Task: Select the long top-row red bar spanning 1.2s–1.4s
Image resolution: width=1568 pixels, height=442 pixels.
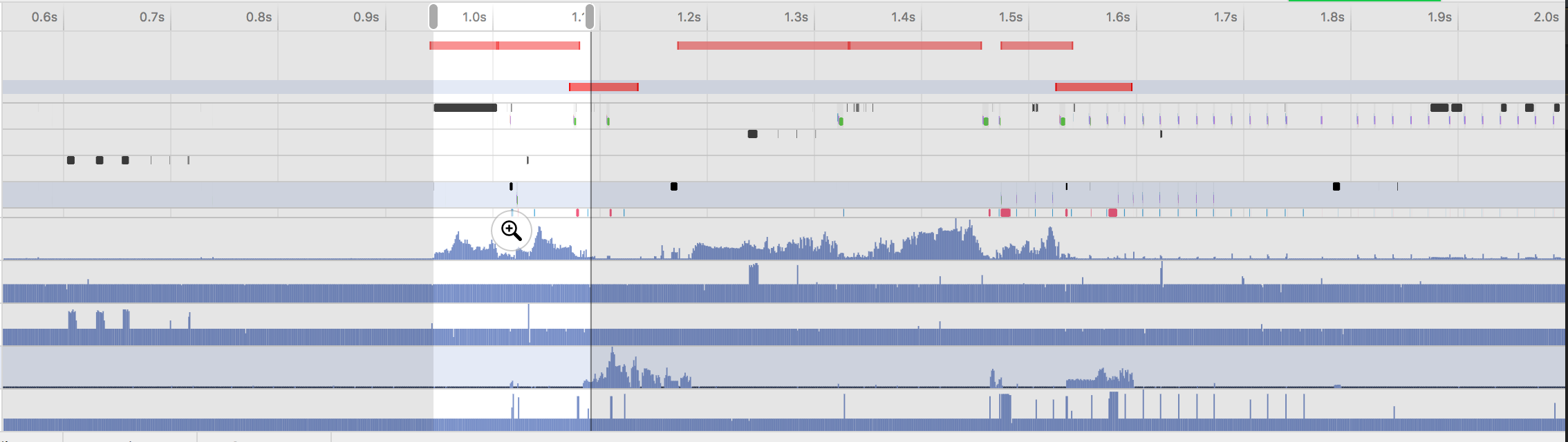Action: [830, 46]
